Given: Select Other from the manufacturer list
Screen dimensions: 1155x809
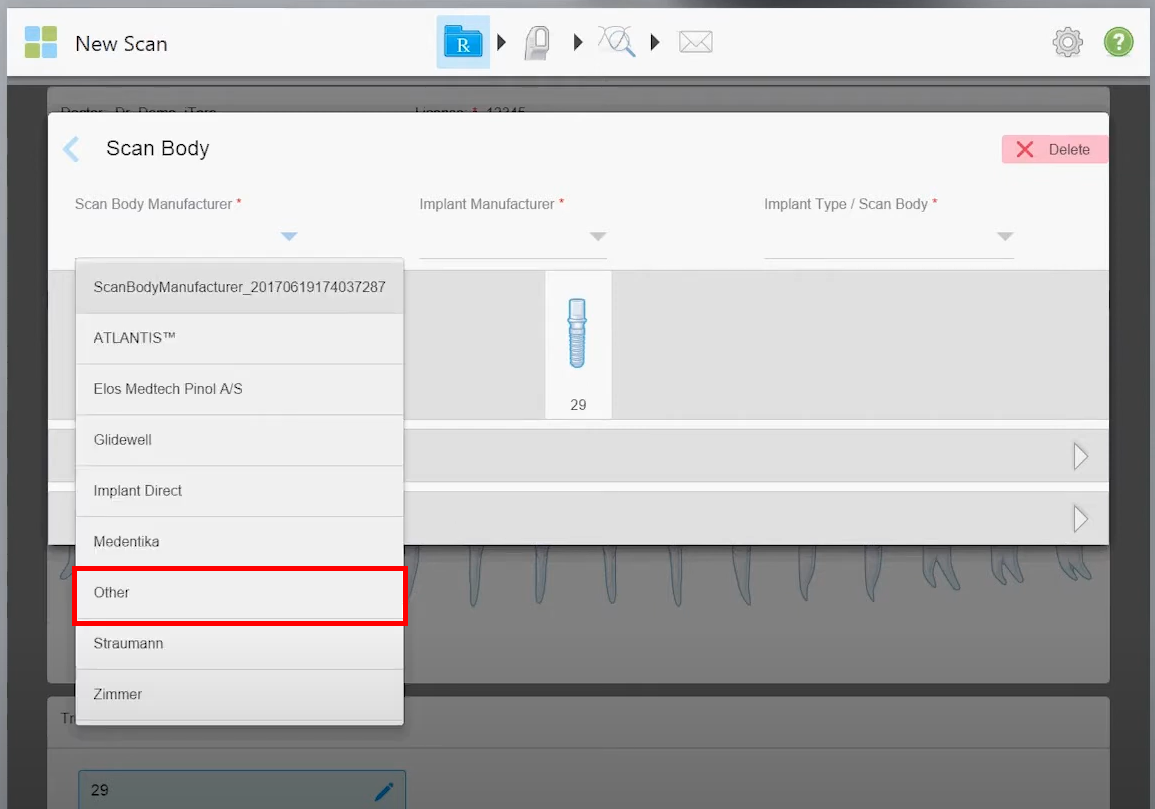Looking at the screenshot, I should 240,592.
